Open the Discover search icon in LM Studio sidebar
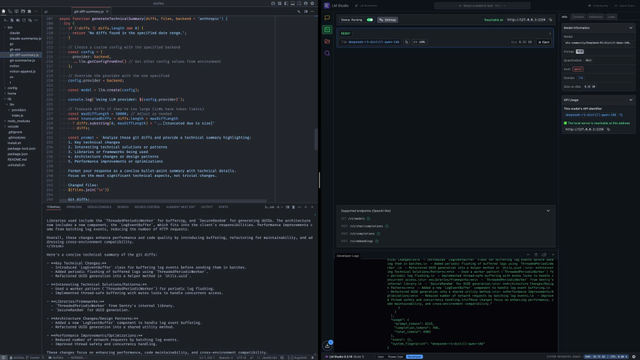 [x=327, y=53]
